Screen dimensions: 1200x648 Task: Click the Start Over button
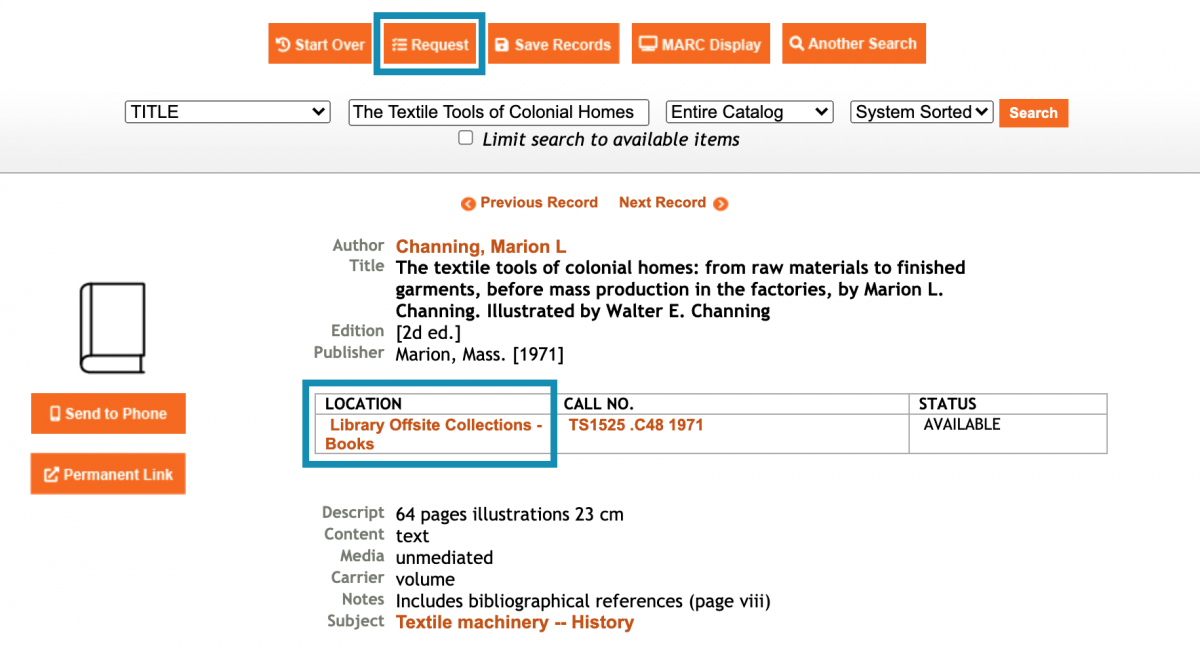[320, 44]
